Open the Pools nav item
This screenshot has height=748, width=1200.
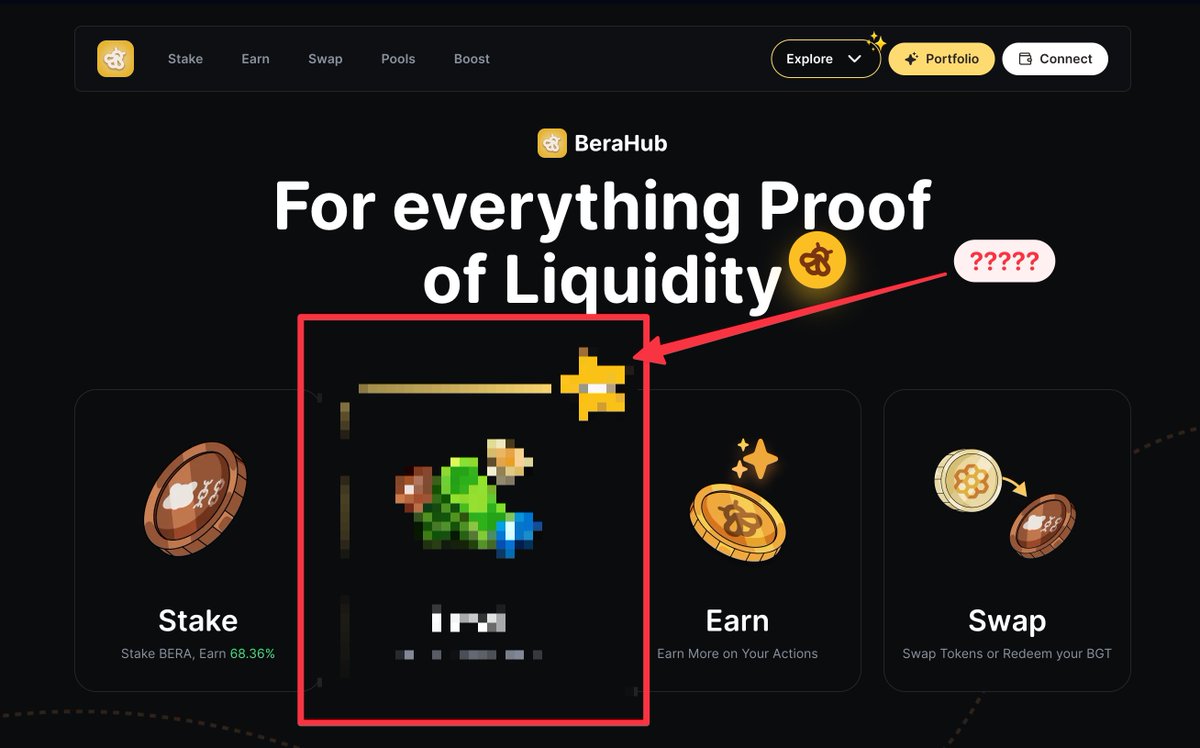[x=398, y=59]
